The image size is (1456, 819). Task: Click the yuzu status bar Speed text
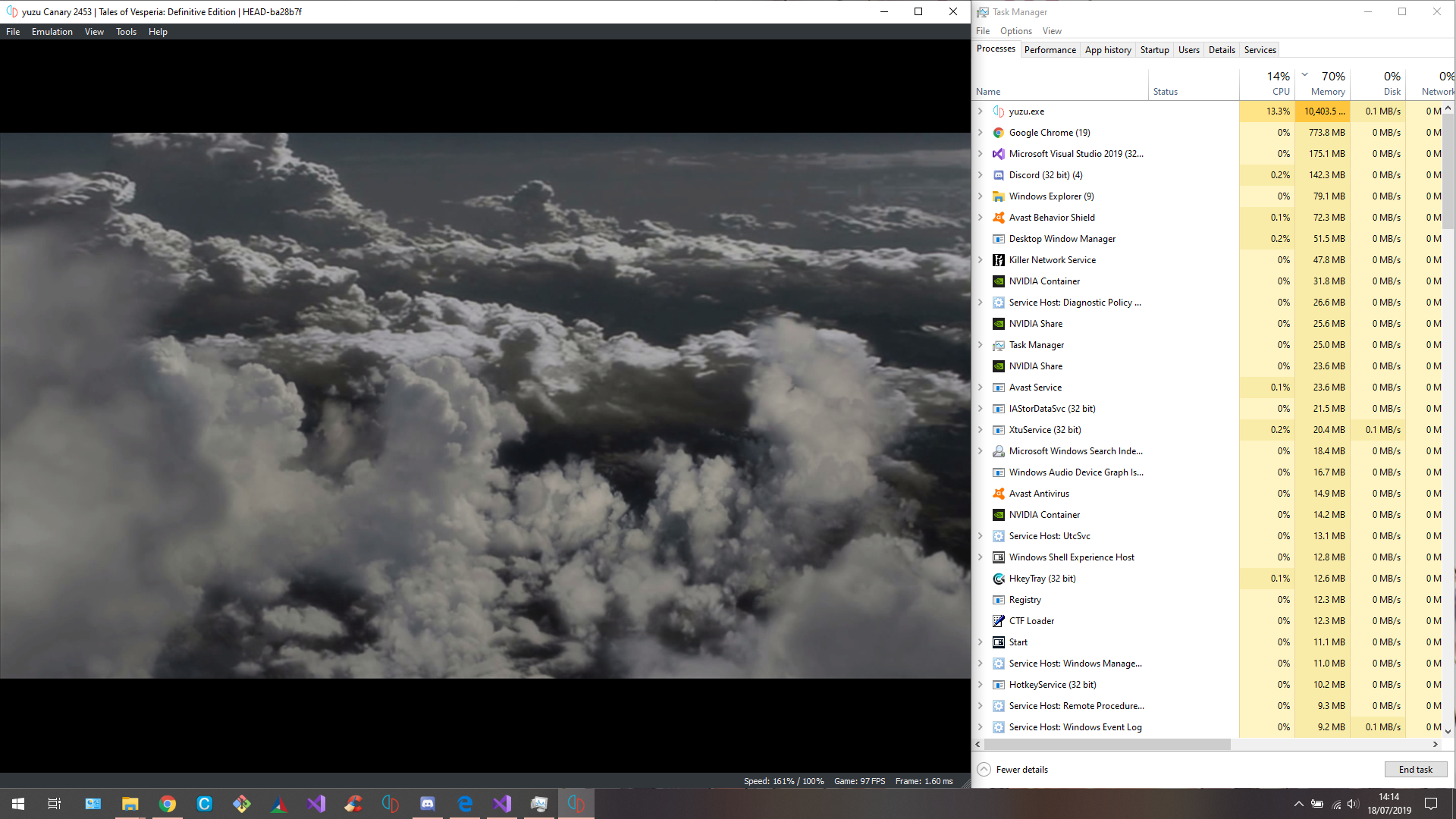783,781
